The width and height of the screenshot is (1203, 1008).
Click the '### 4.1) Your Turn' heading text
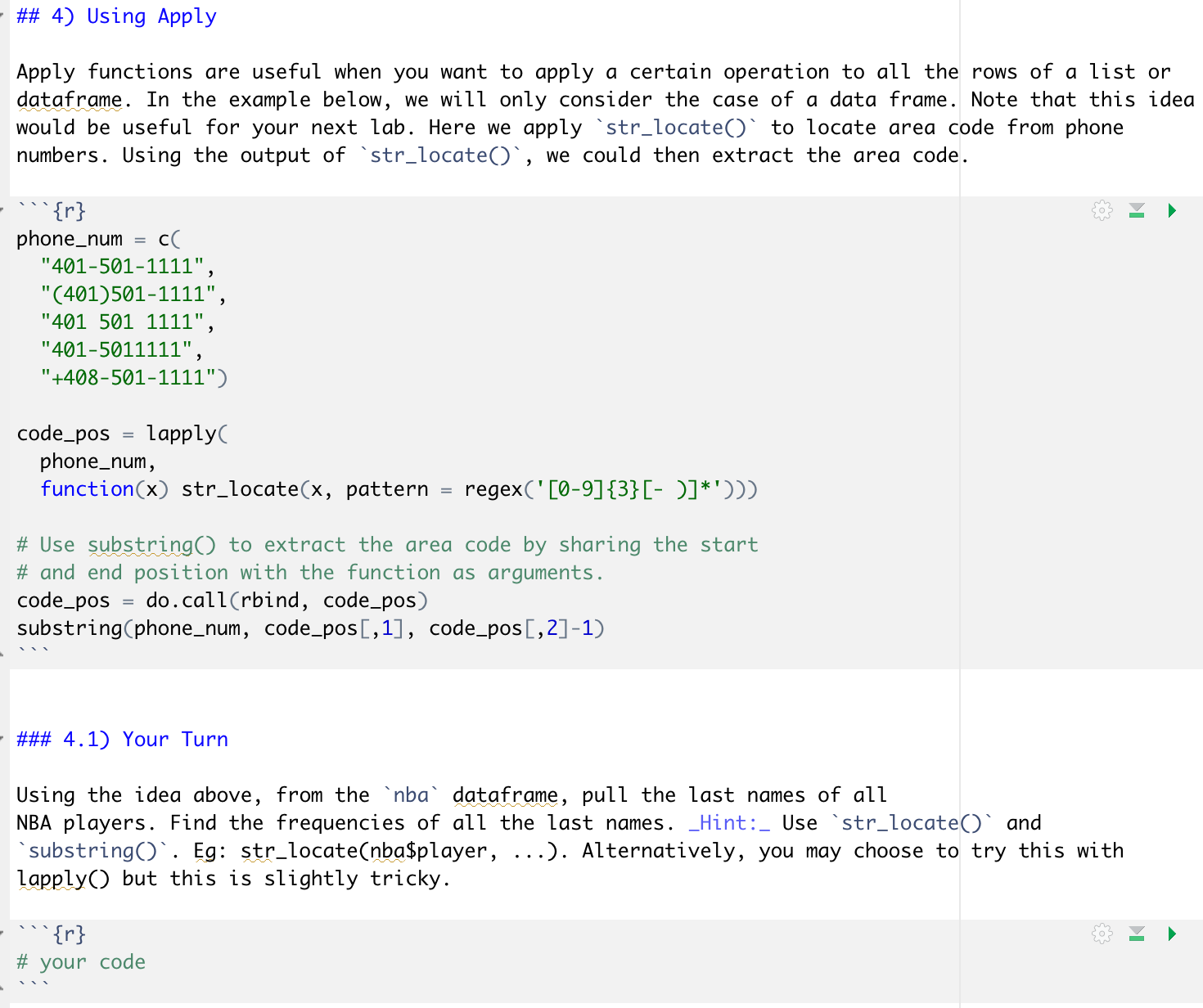coord(123,739)
